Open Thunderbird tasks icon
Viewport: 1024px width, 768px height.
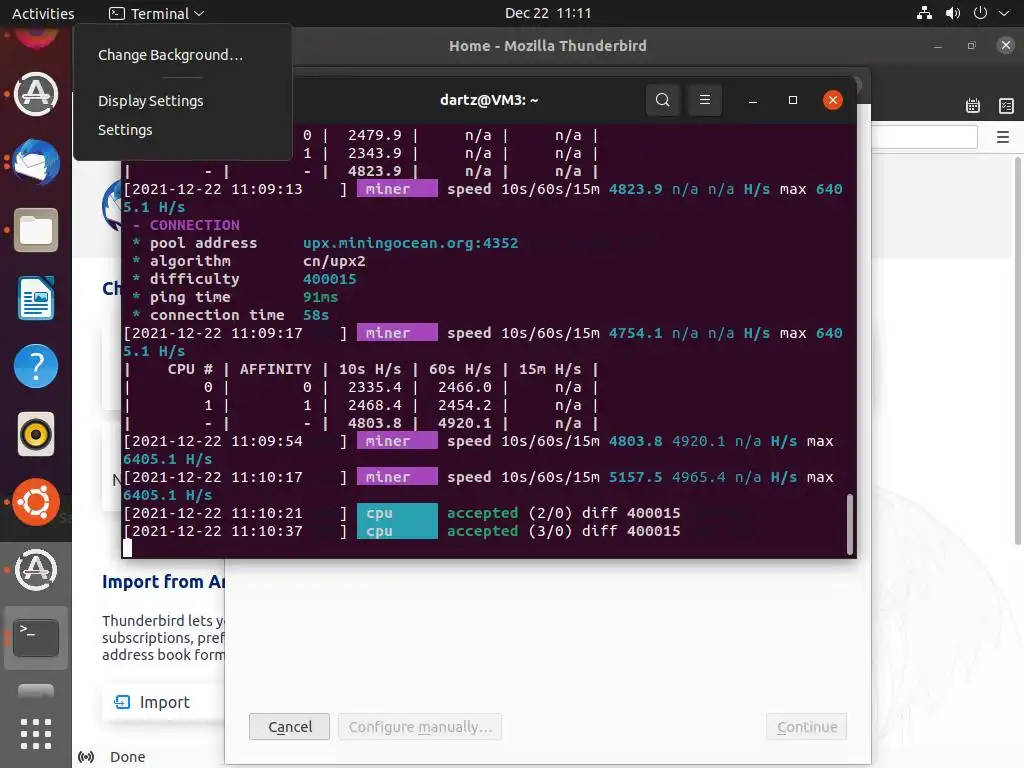point(1006,106)
